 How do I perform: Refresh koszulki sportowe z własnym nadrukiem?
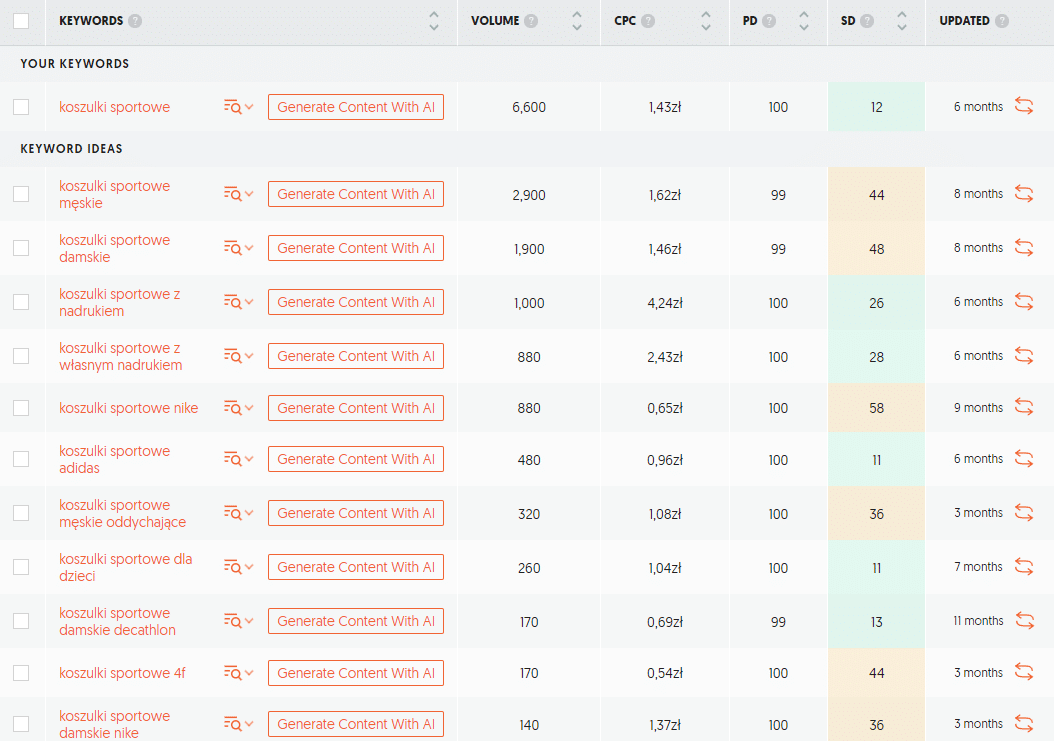click(1024, 356)
